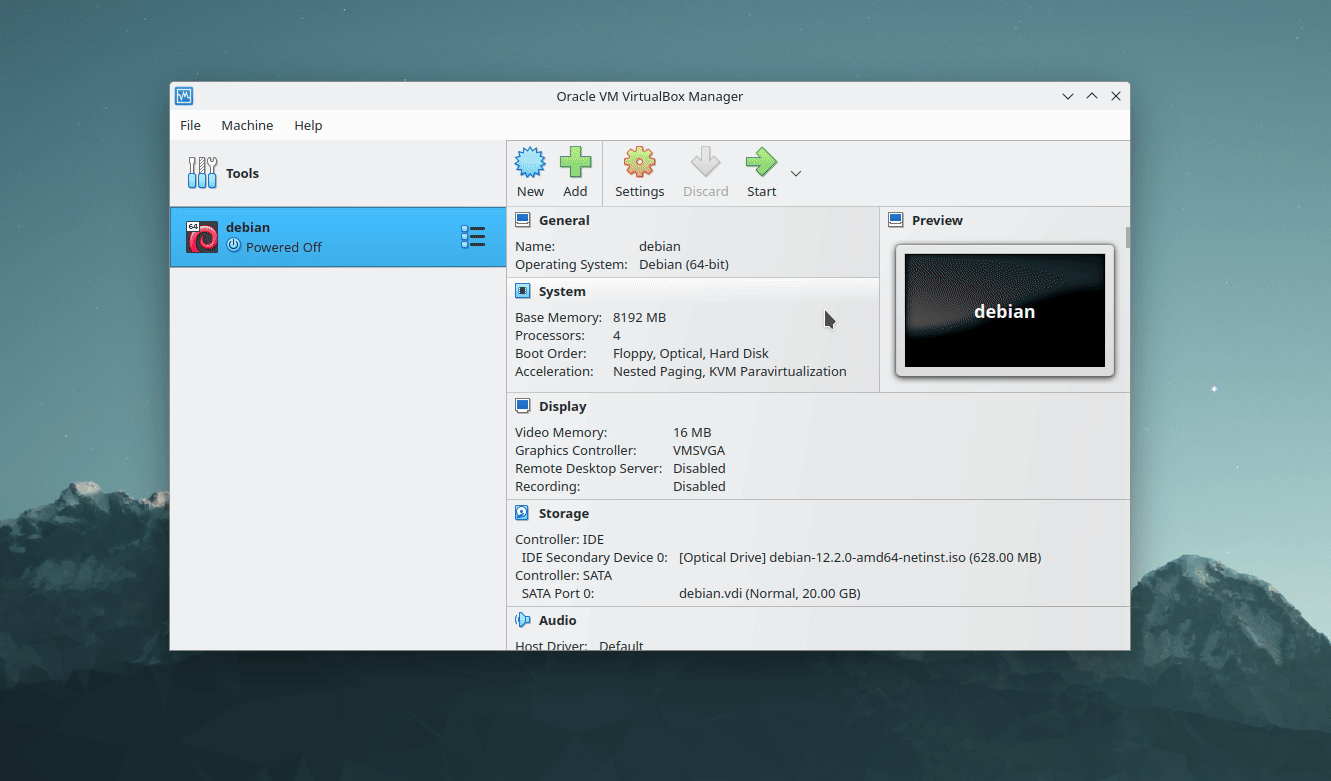Open the Tools icon in sidebar
The height and width of the screenshot is (781, 1331).
click(202, 173)
